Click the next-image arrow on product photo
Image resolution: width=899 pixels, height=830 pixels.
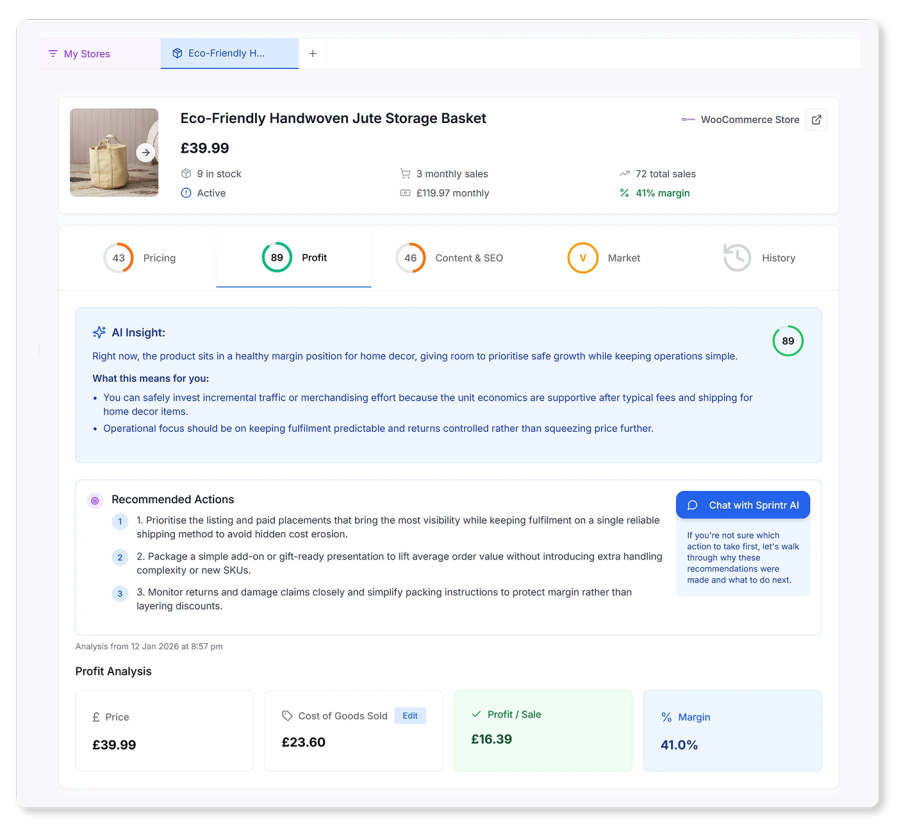click(146, 152)
